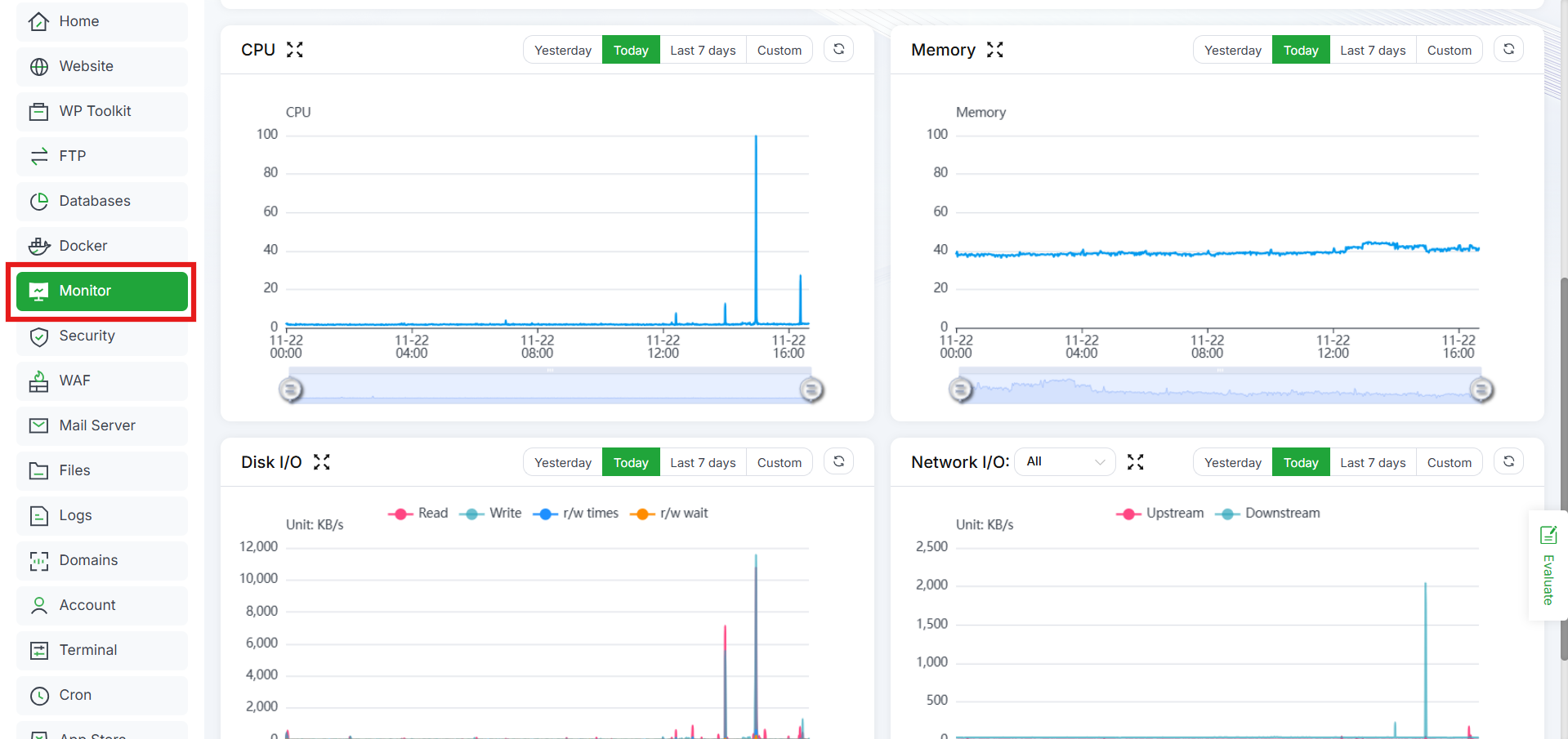This screenshot has height=739, width=1568.
Task: Click the CPU chart left zoom slider handle
Action: click(291, 390)
